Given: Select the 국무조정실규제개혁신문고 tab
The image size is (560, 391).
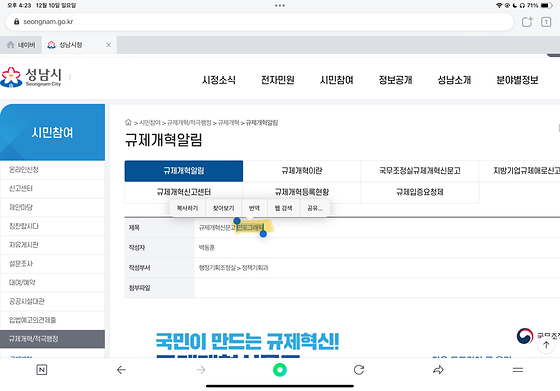Looking at the screenshot, I should [420, 171].
